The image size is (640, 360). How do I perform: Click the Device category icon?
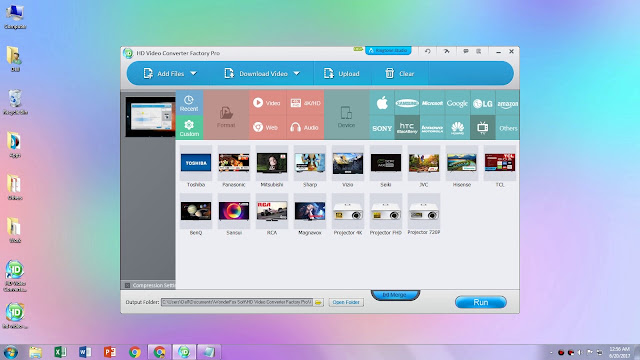pos(346,113)
